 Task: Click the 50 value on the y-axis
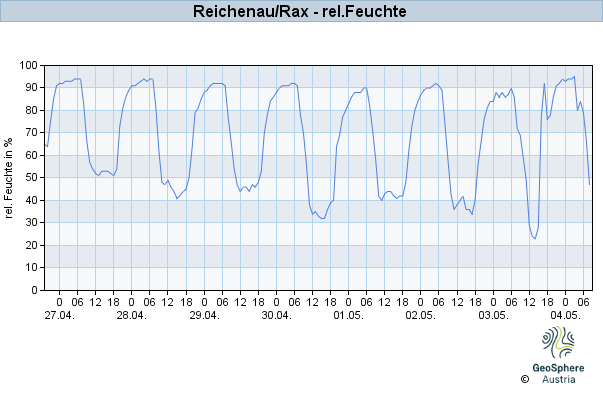(32, 178)
